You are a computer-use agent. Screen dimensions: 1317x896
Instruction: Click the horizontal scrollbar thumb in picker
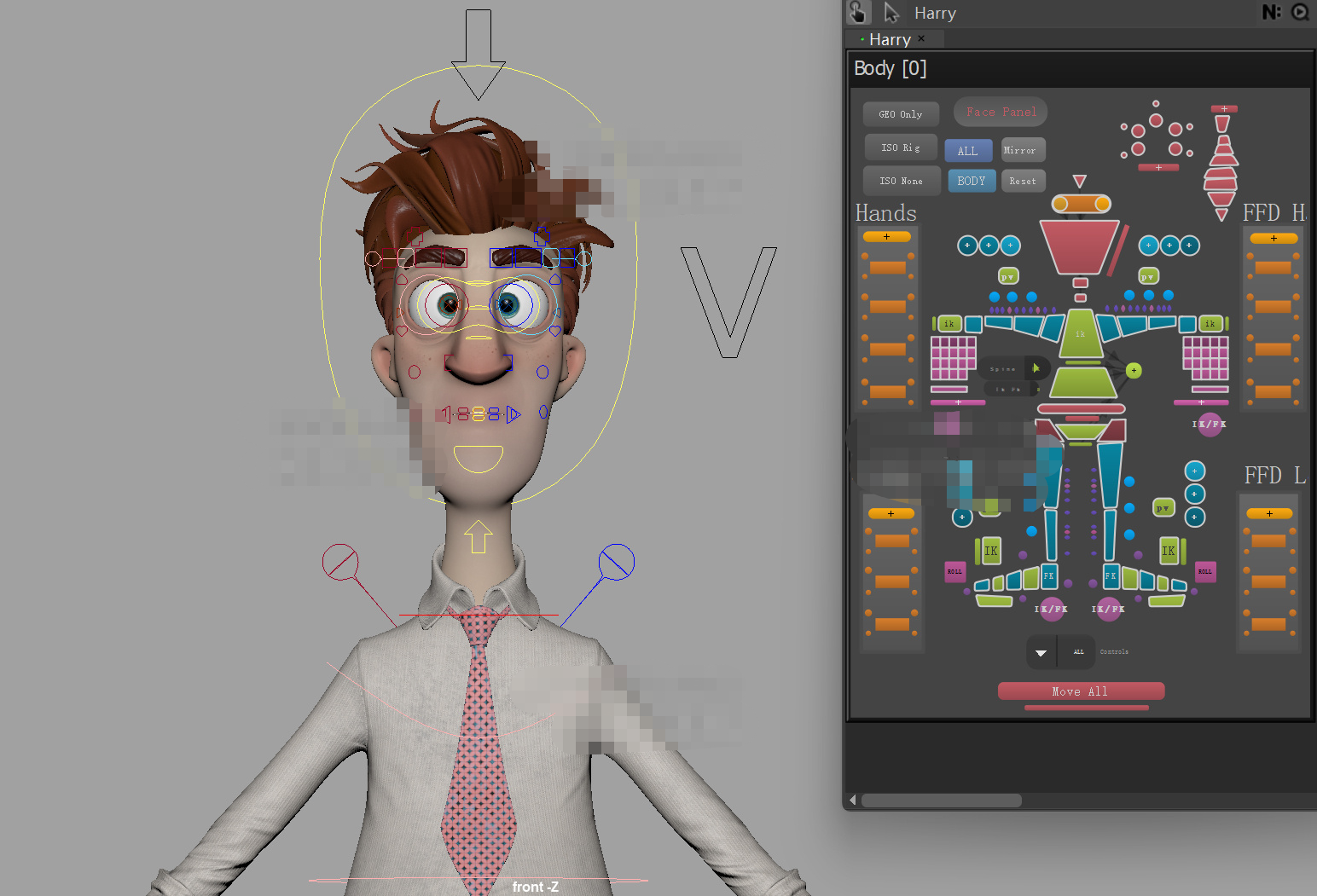tap(942, 801)
